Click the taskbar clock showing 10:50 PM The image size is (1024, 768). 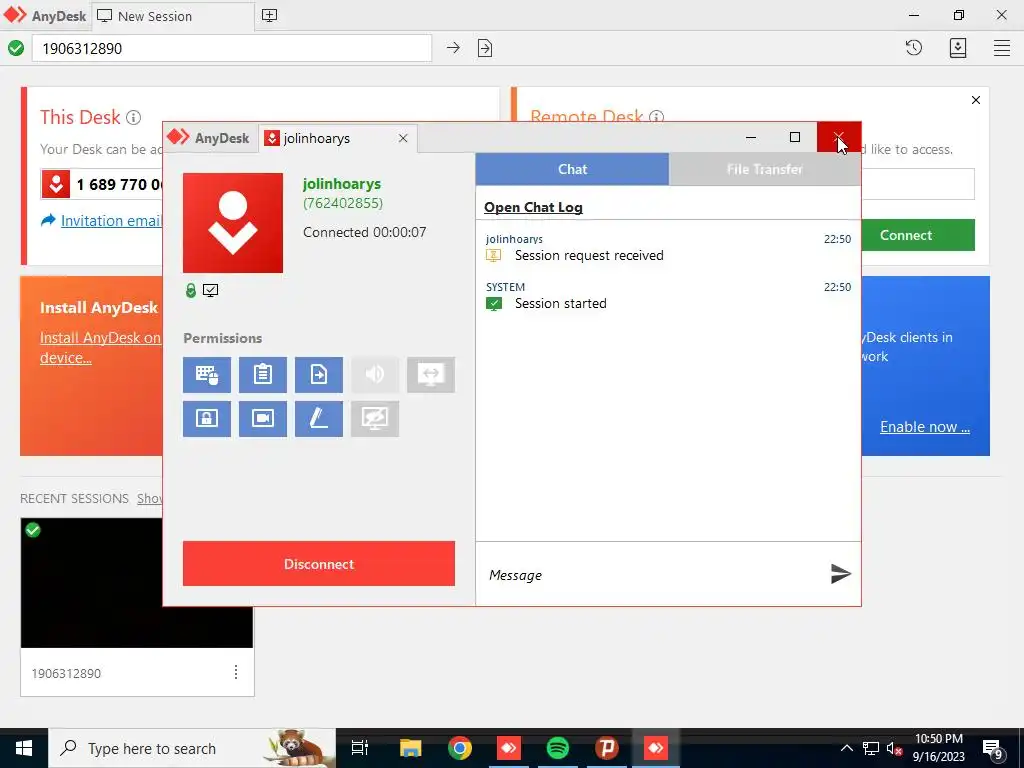(938, 748)
